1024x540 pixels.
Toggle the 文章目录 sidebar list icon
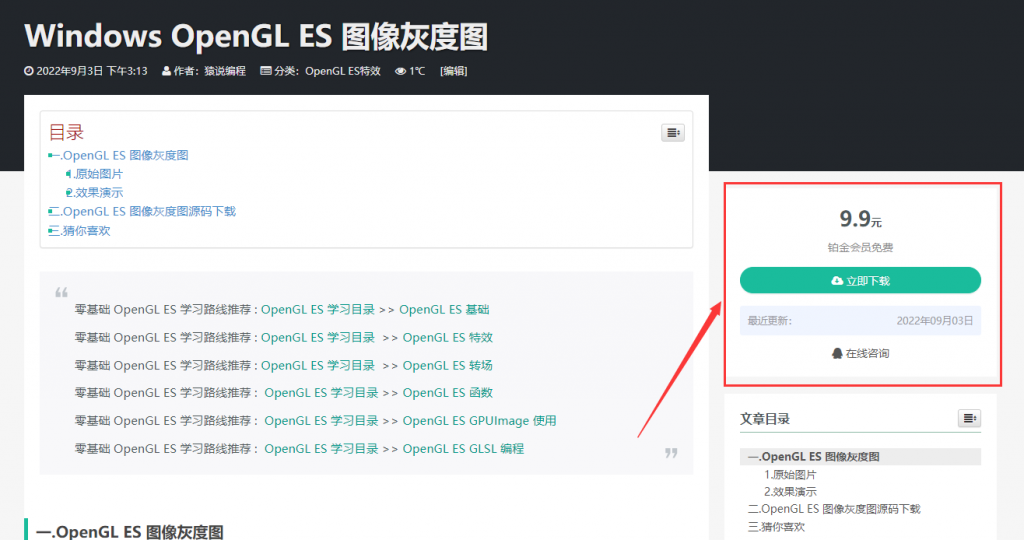969,418
